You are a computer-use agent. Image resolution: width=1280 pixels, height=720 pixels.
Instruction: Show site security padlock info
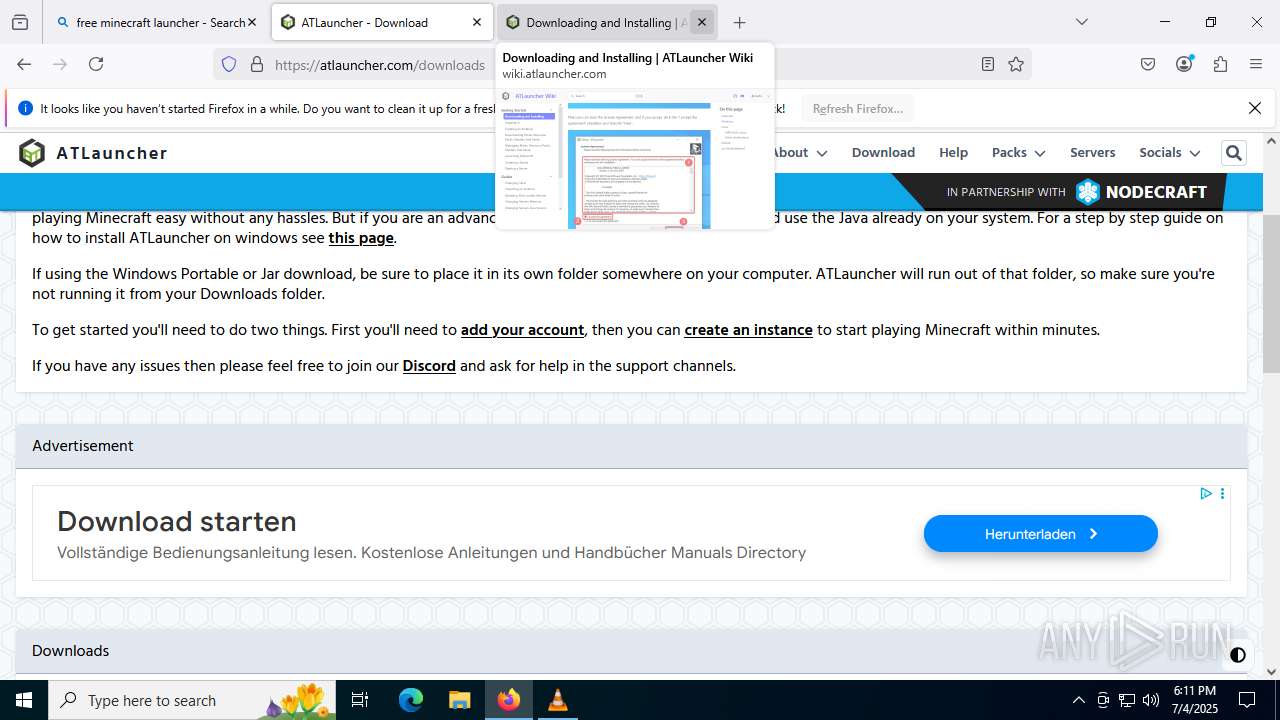click(x=257, y=64)
